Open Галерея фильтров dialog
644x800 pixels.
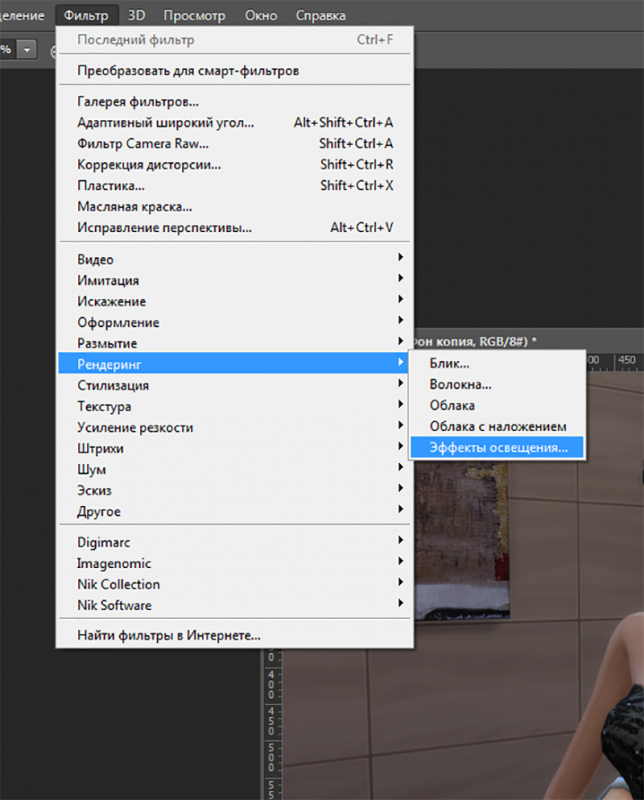[x=235, y=102]
